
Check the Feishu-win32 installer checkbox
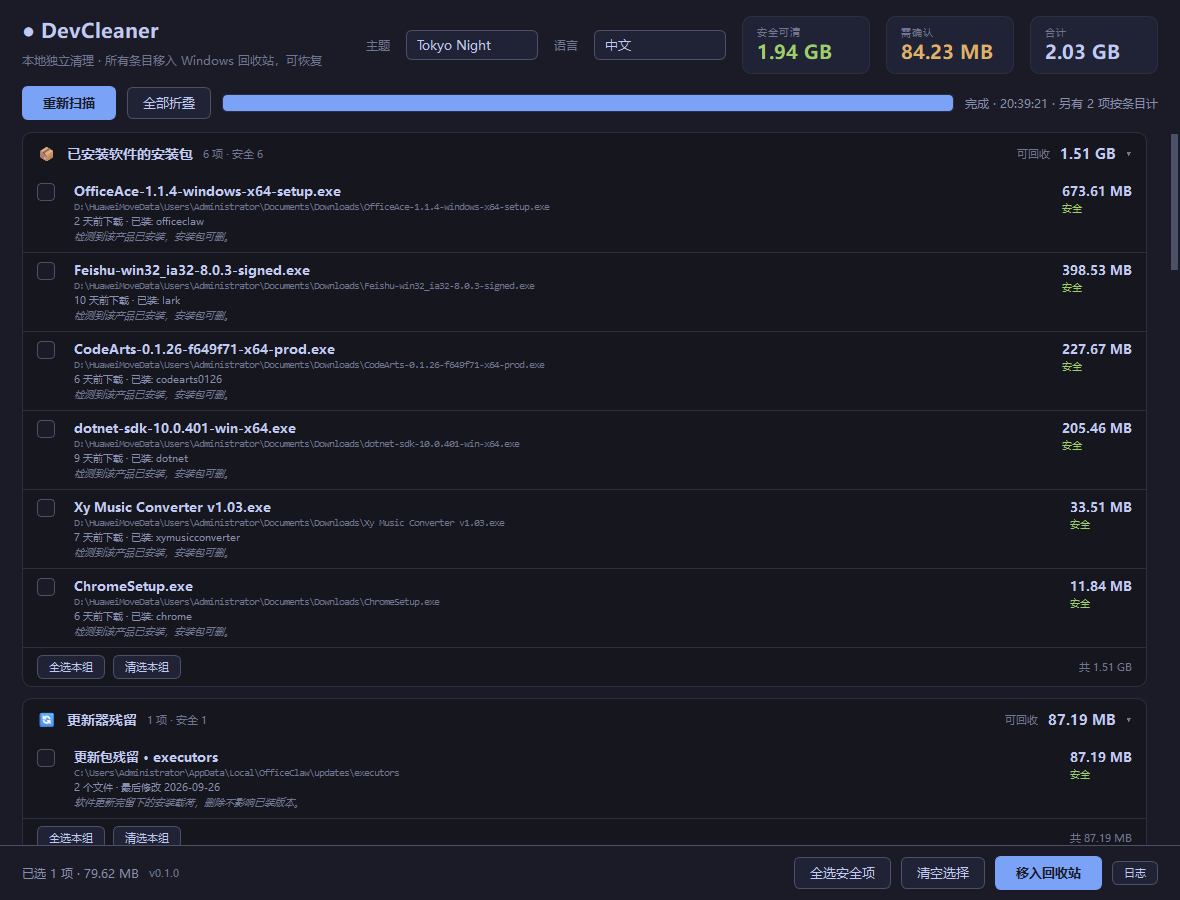coord(46,271)
